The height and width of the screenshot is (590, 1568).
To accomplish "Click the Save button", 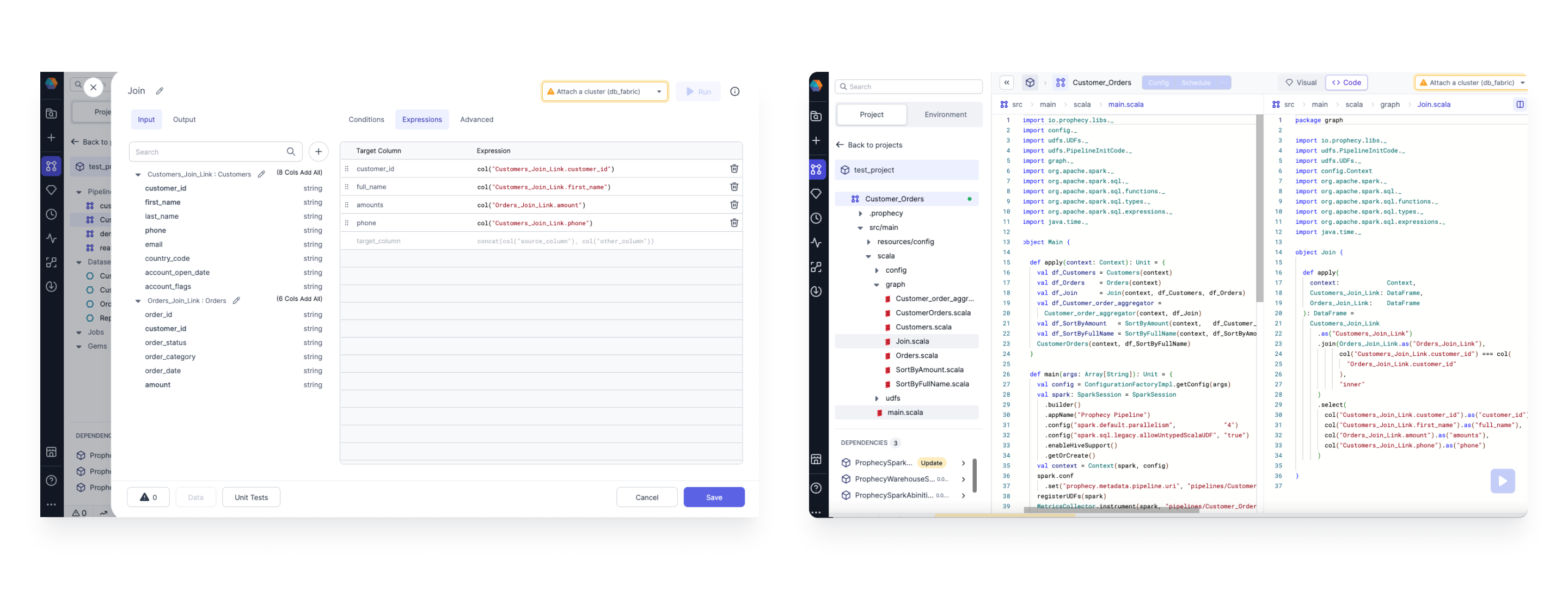I will tap(713, 497).
